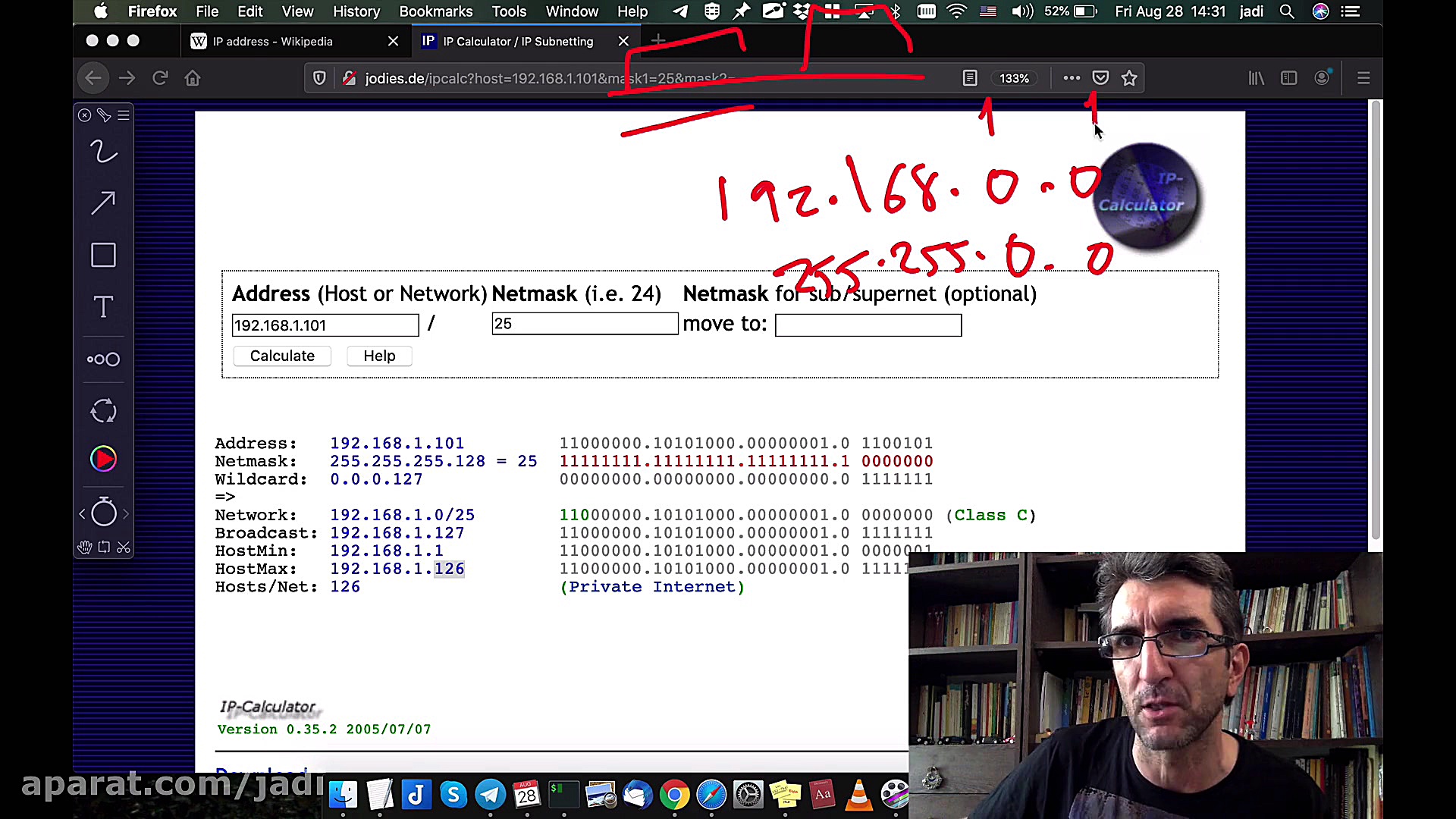Bookmark this page with the star
The width and height of the screenshot is (1456, 819).
point(1129,78)
